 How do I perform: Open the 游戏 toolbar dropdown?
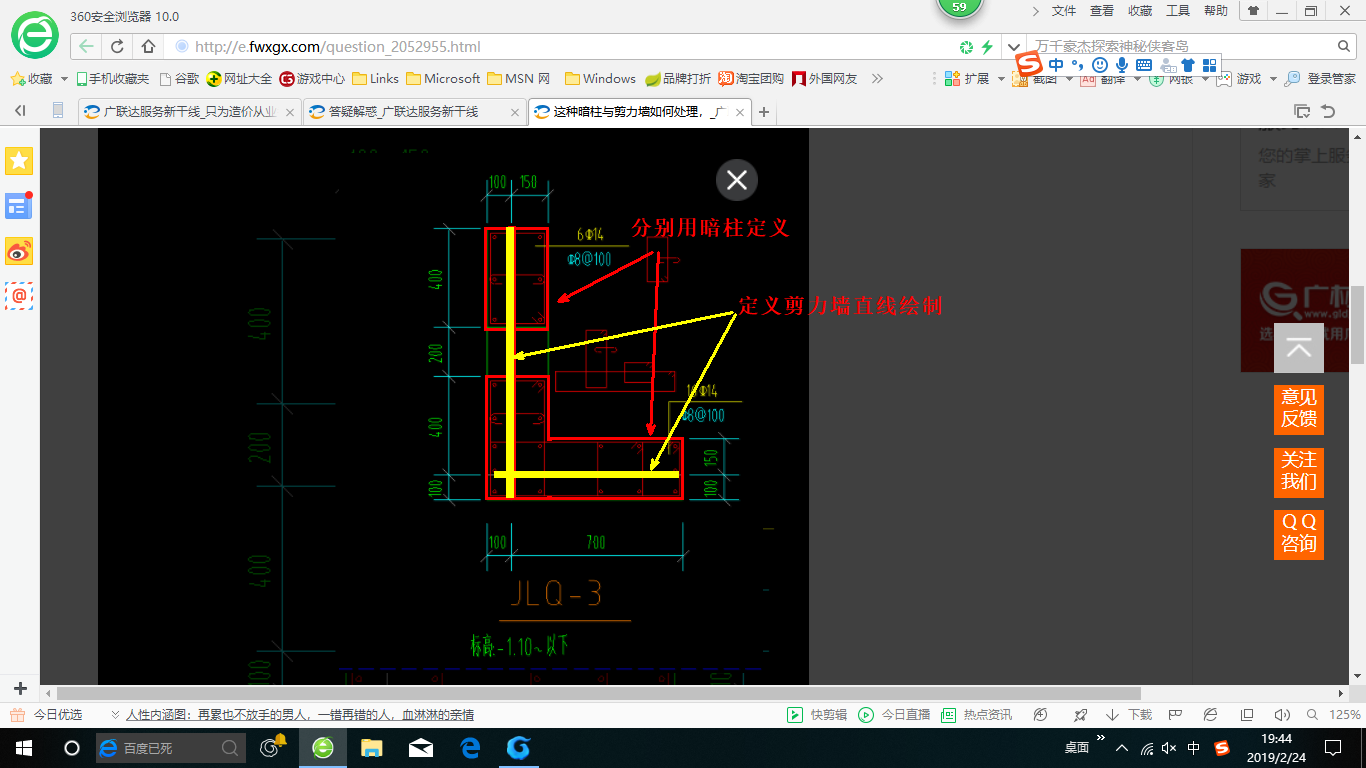(x=1247, y=78)
